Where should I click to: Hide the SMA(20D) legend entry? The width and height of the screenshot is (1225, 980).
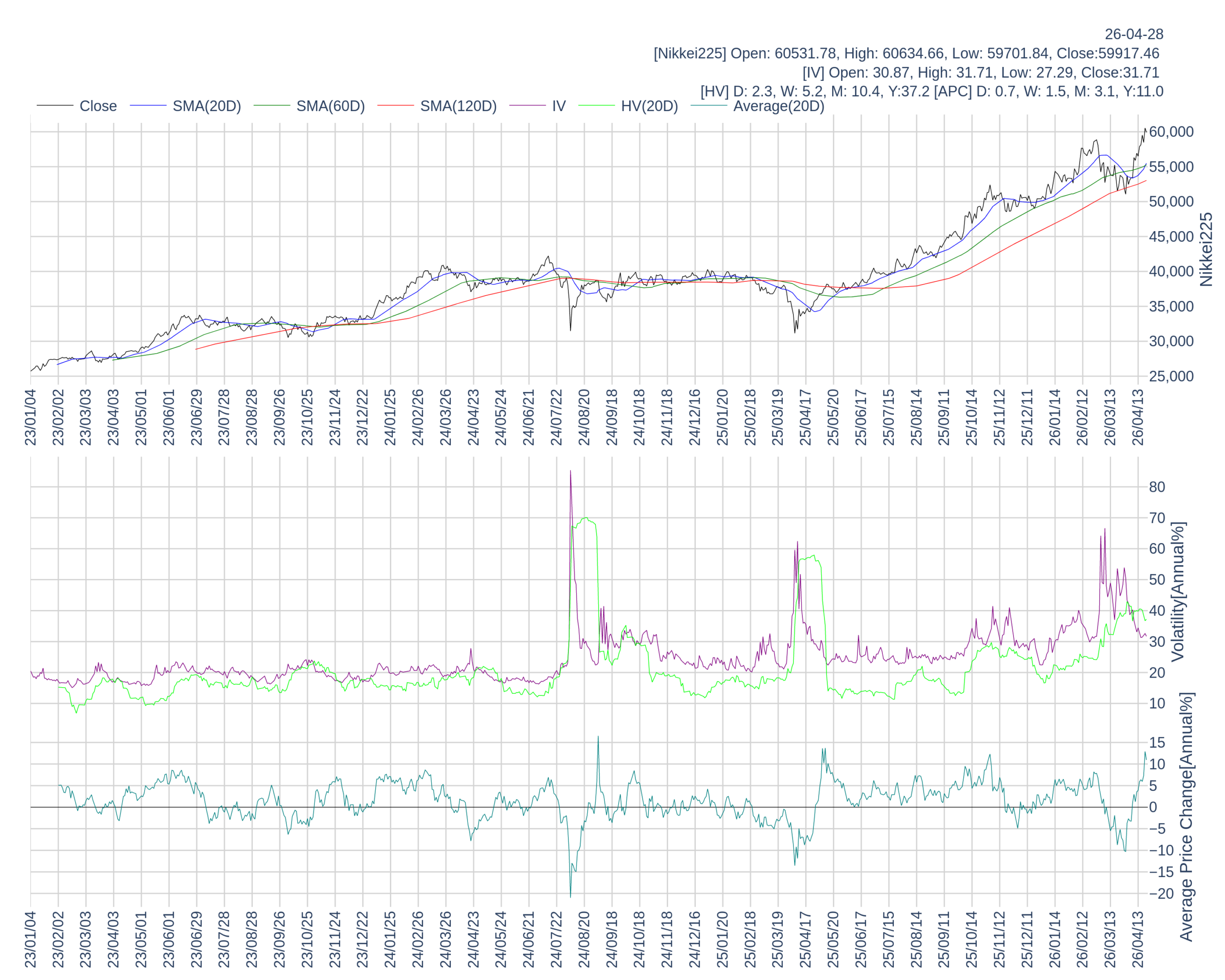206,106
